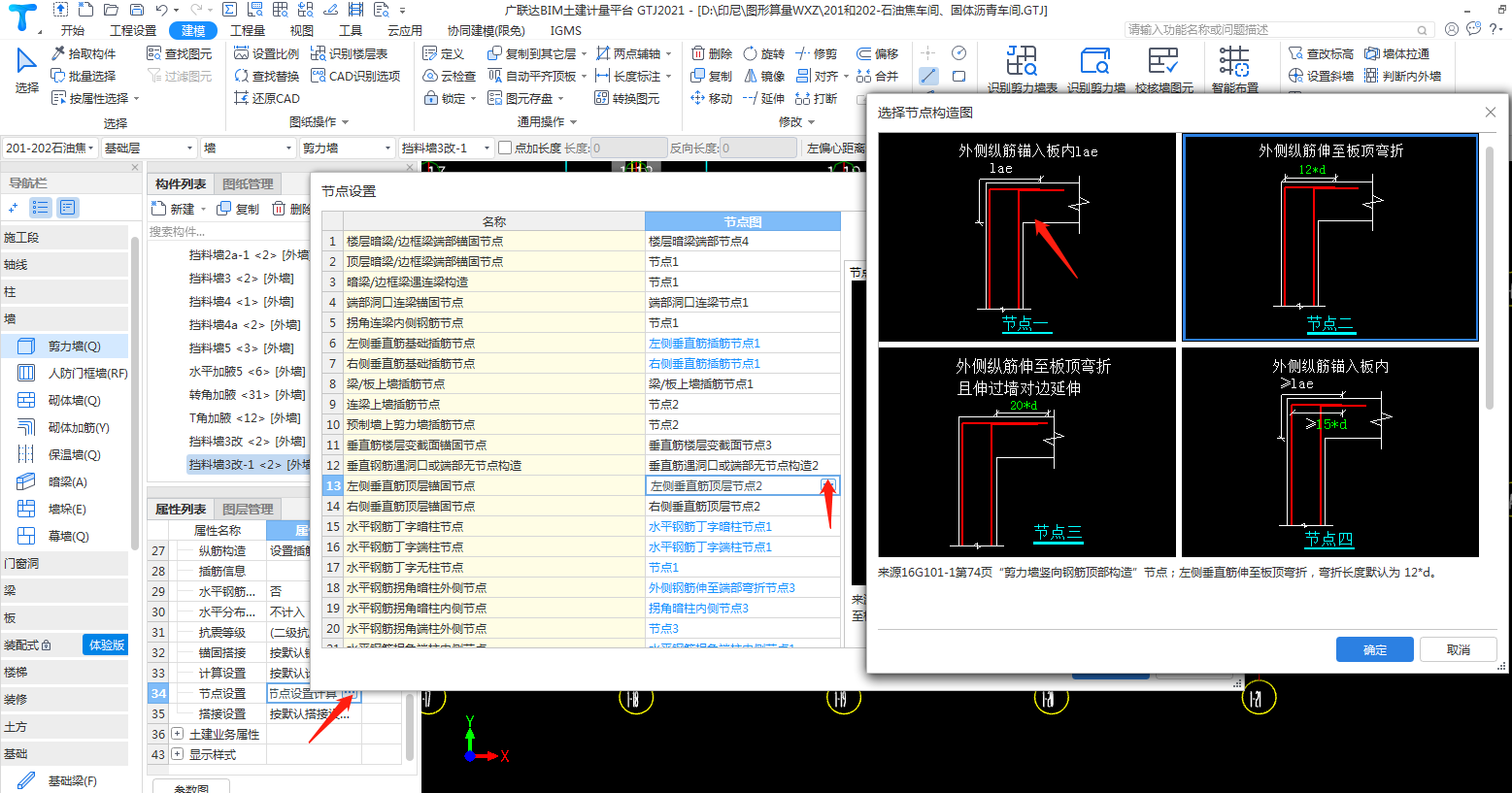This screenshot has height=793, width=1512.
Task: Open CAD识别选项 recognition options
Action: pyautogui.click(x=355, y=76)
